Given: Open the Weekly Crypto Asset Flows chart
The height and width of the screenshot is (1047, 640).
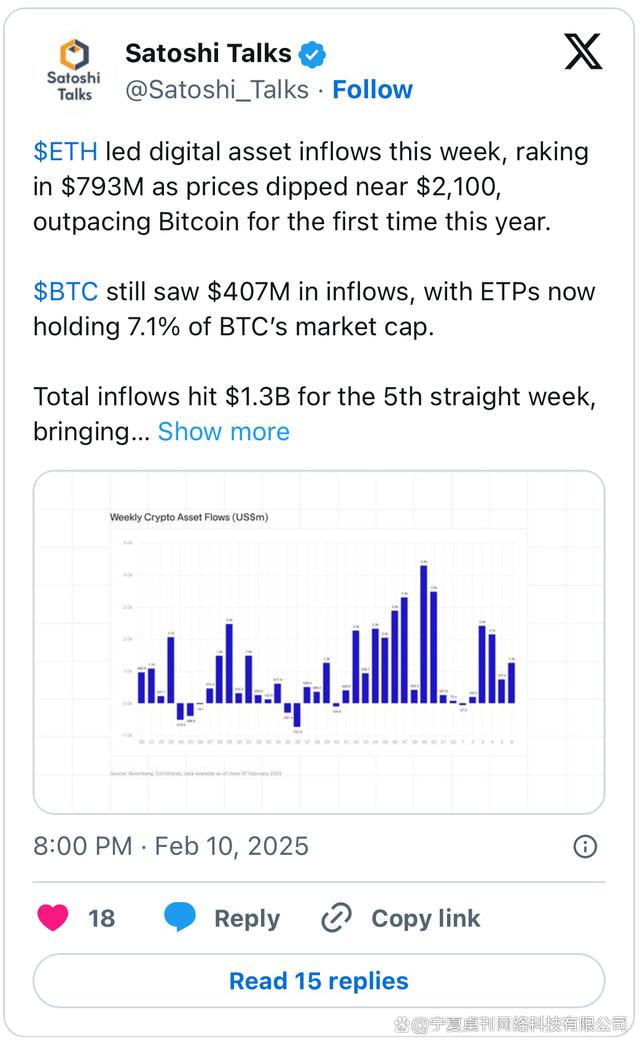Looking at the screenshot, I should (x=319, y=642).
